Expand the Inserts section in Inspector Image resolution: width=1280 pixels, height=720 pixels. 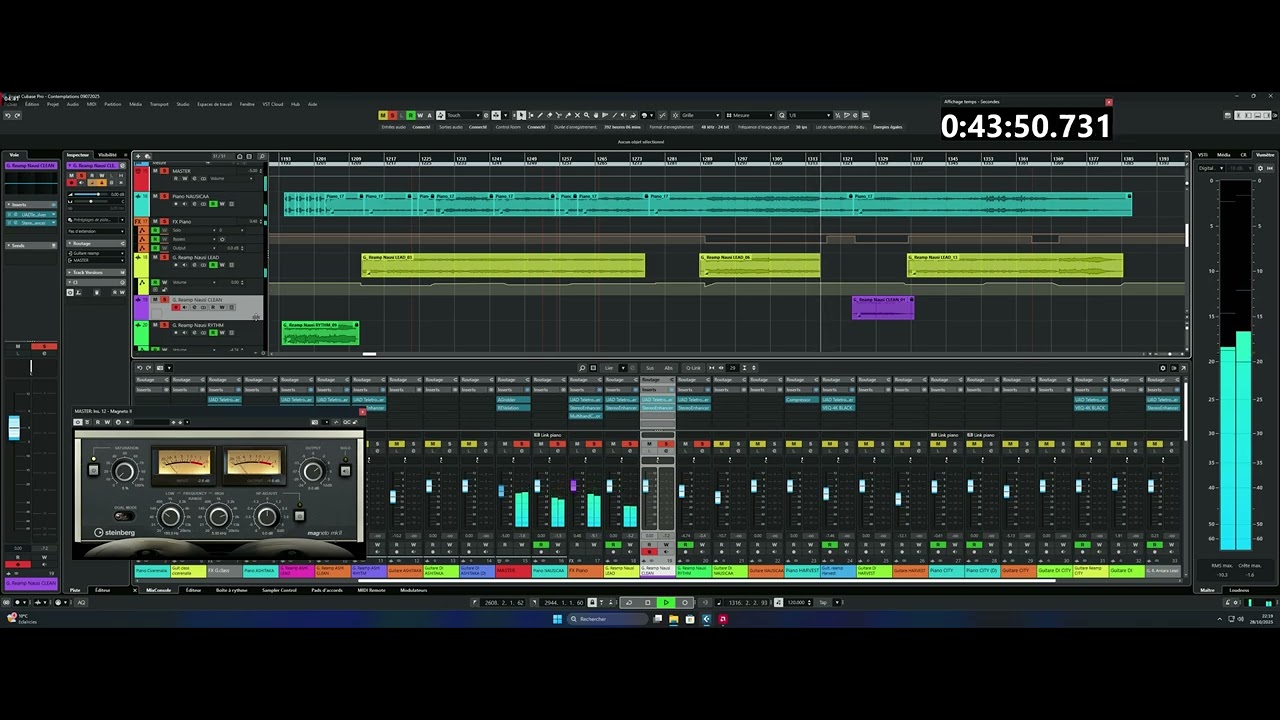tap(32, 204)
